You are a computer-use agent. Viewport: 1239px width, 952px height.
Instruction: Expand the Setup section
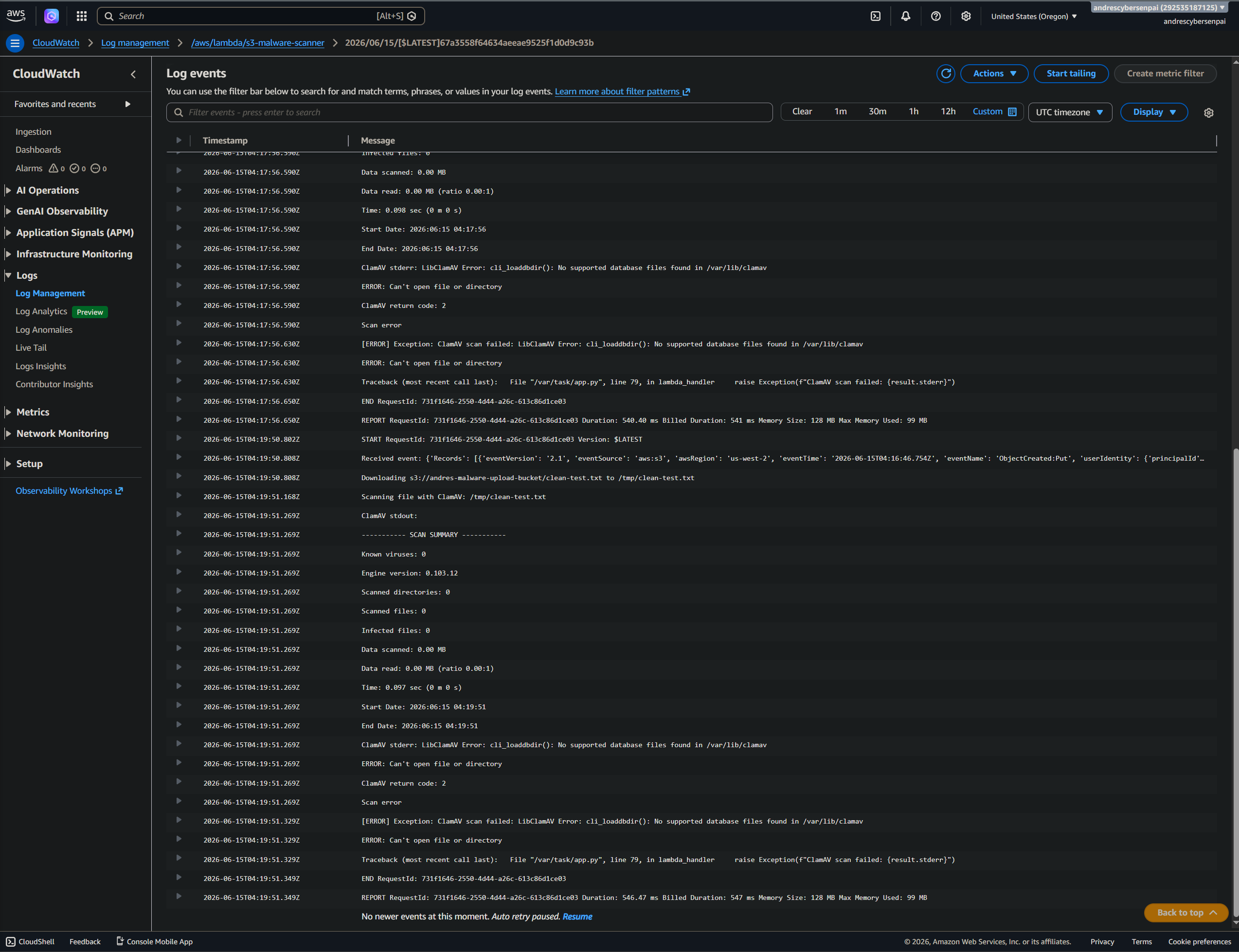[x=8, y=464]
